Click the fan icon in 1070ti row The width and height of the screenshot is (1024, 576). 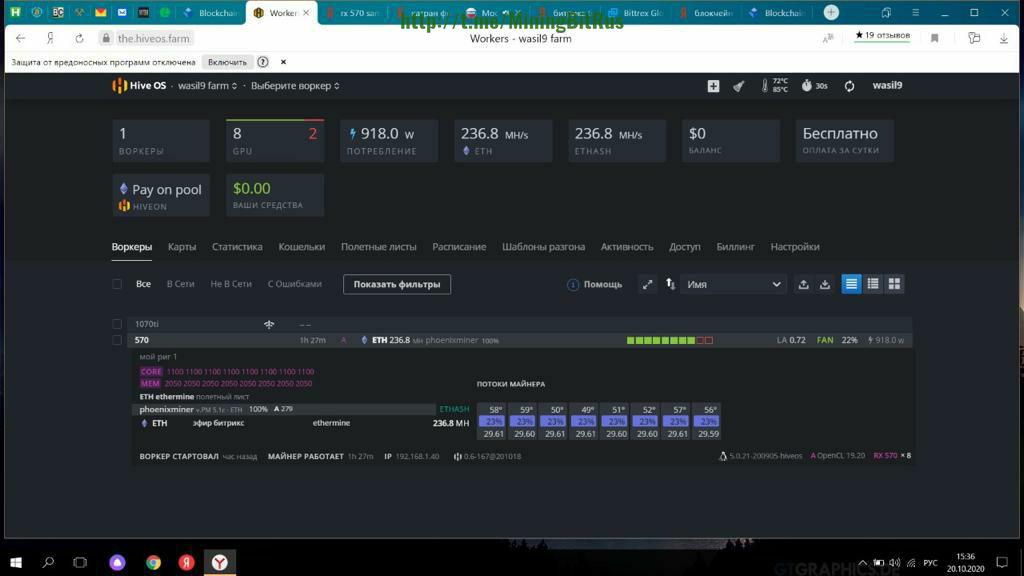point(269,324)
